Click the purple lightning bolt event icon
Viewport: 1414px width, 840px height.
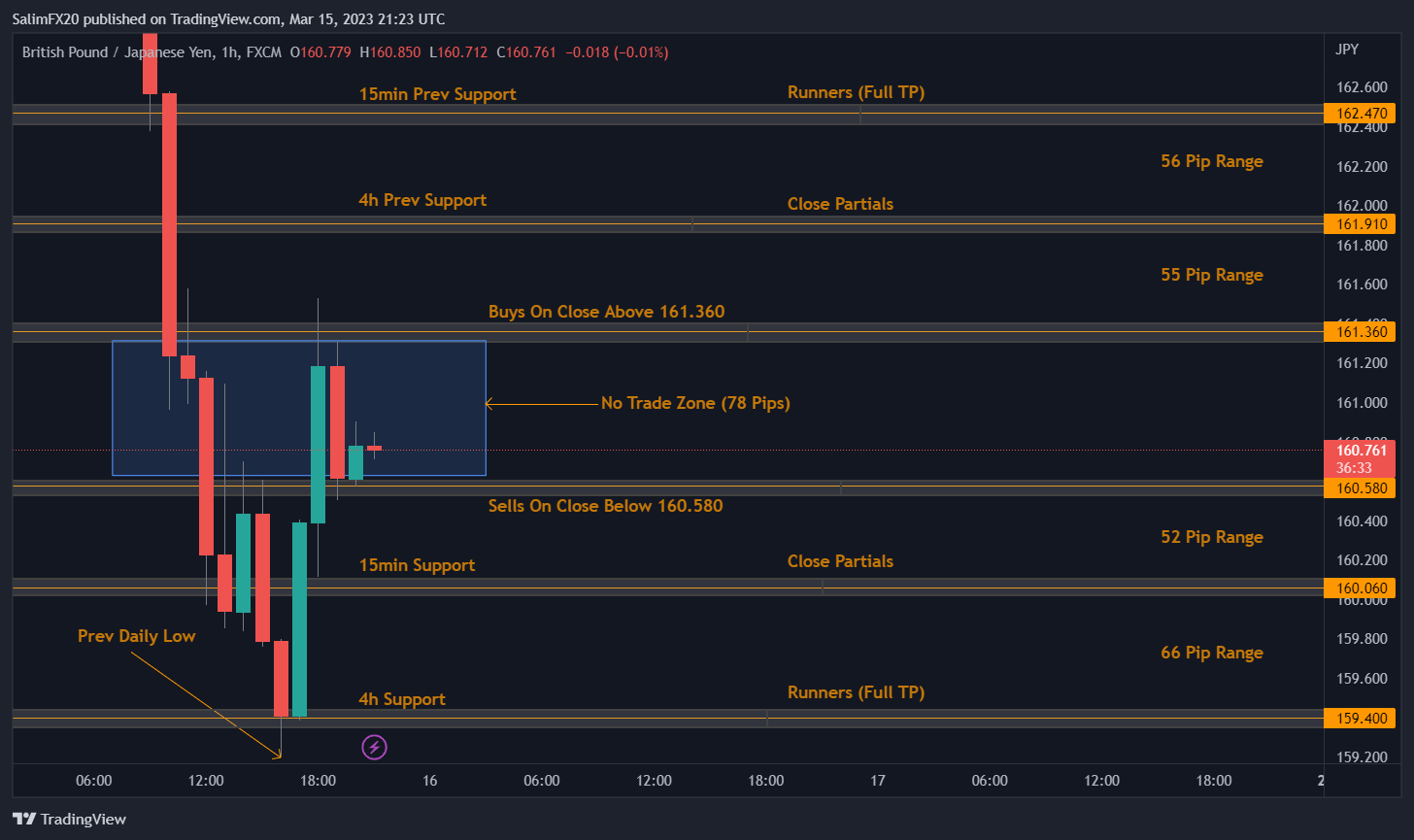tap(375, 747)
